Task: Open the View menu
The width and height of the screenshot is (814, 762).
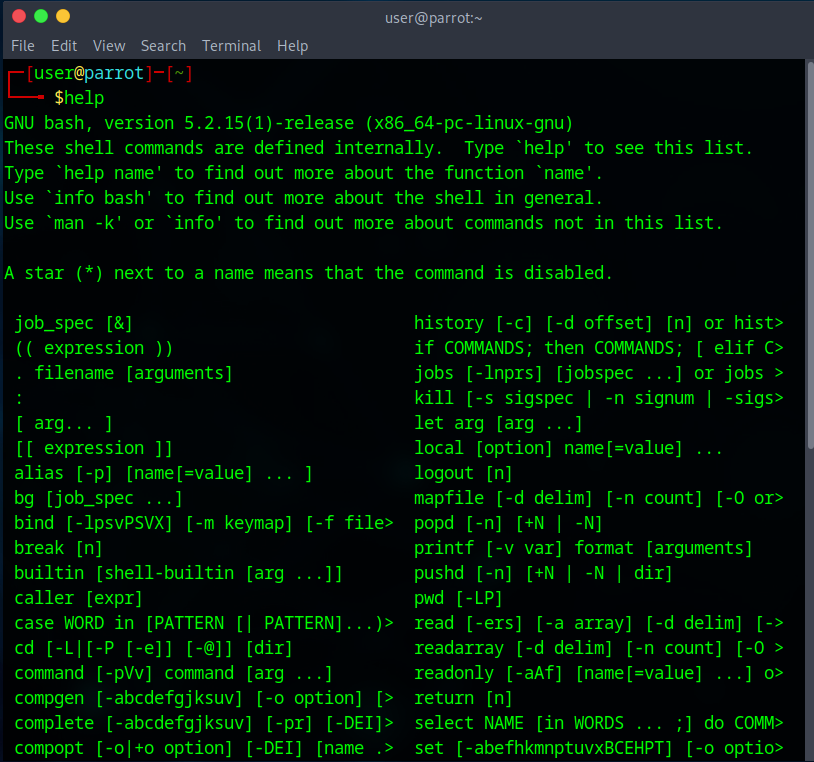Action: [109, 46]
